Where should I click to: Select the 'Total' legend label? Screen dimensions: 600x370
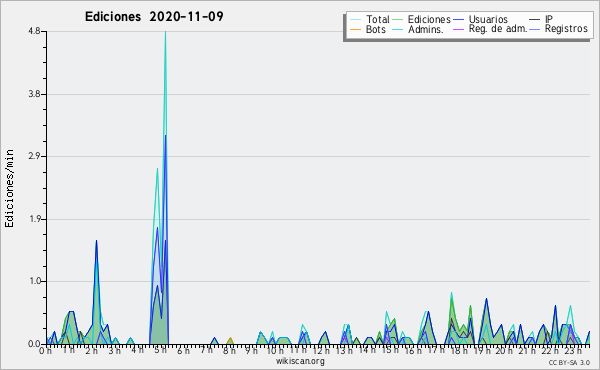tap(377, 19)
